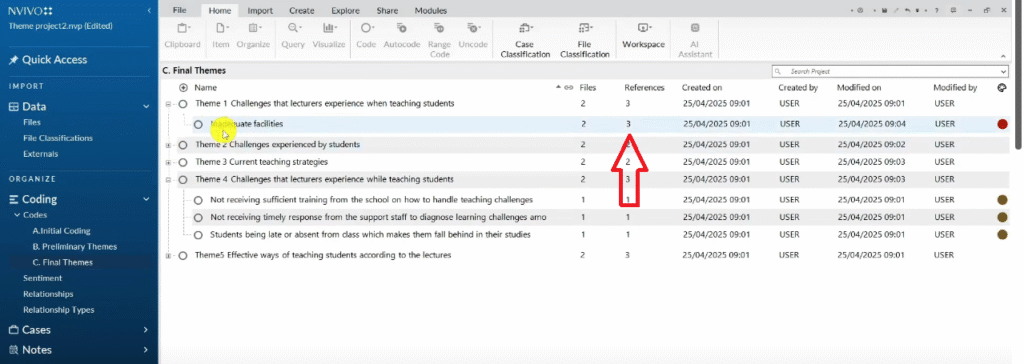Open the Organize ribbon tool
This screenshot has height=364, width=1024.
tap(253, 35)
